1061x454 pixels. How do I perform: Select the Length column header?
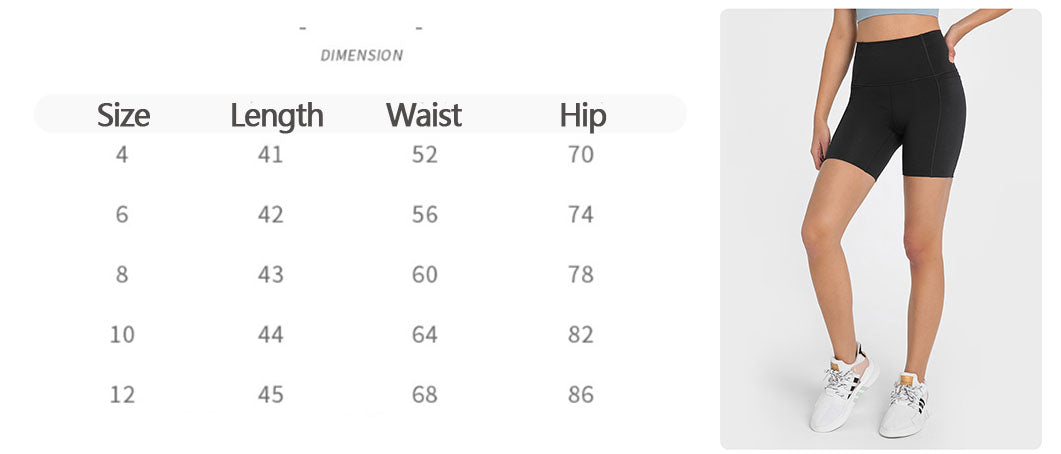click(x=276, y=115)
